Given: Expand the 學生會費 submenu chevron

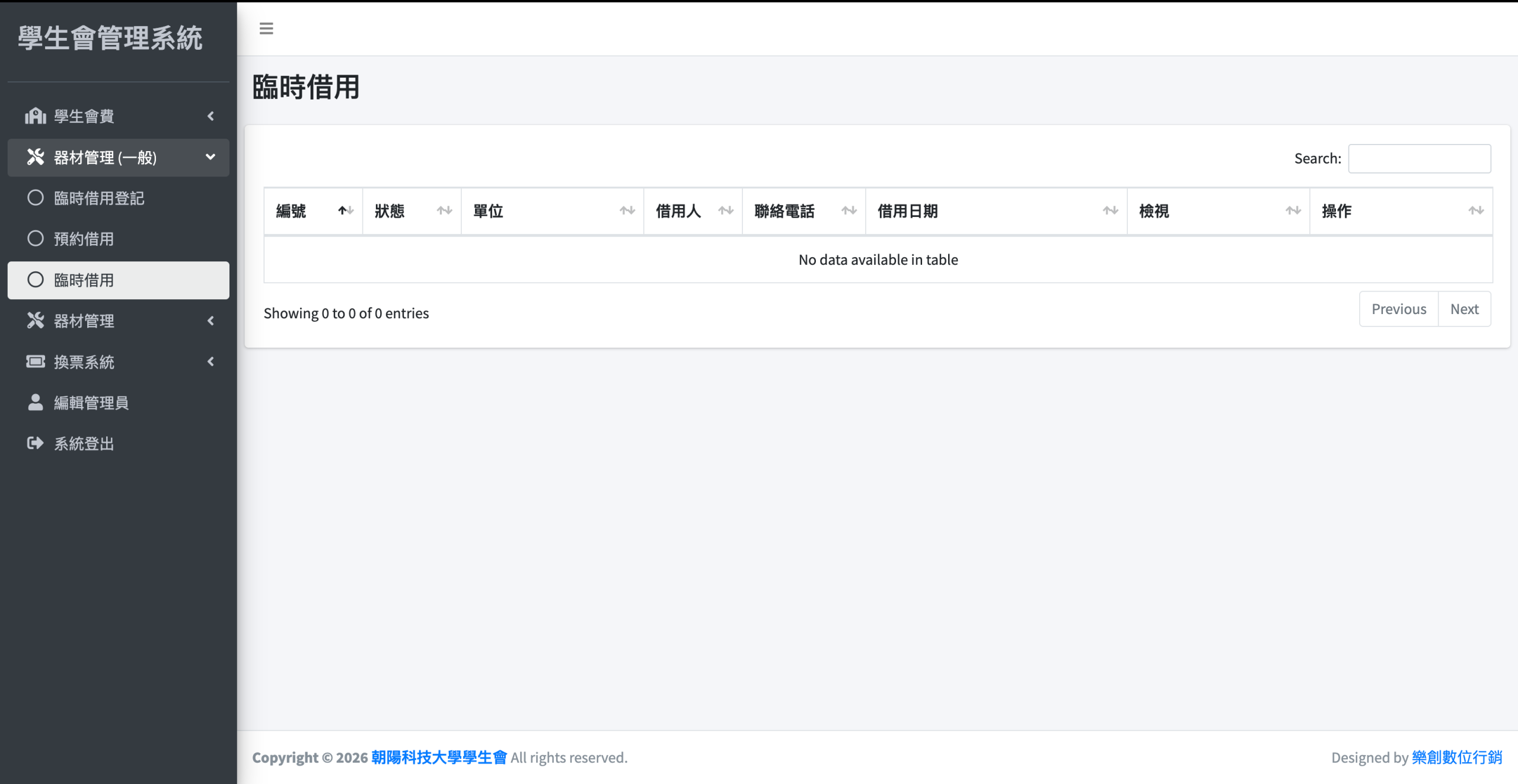Looking at the screenshot, I should click(211, 116).
